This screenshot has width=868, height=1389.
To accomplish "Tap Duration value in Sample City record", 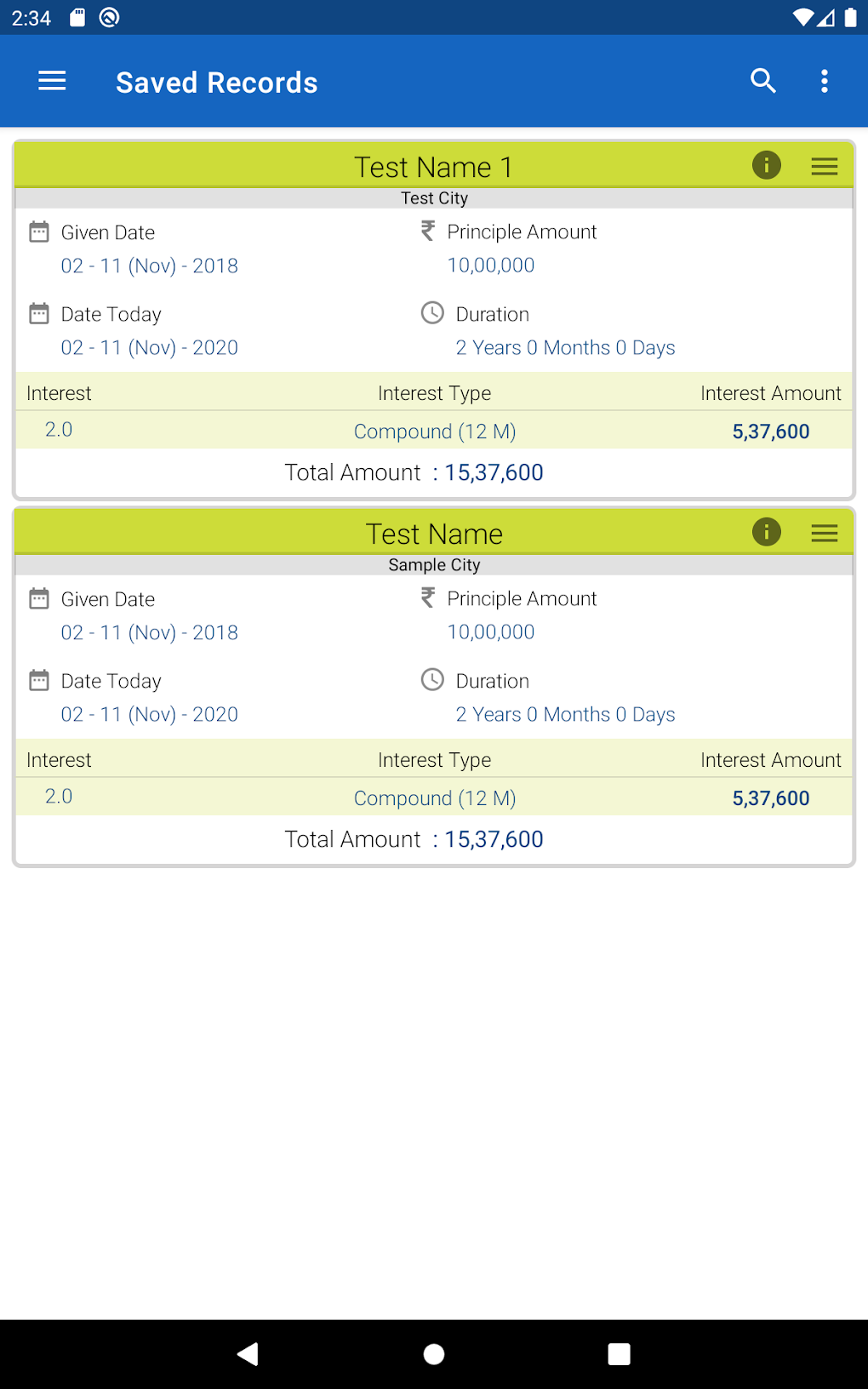I will [565, 714].
